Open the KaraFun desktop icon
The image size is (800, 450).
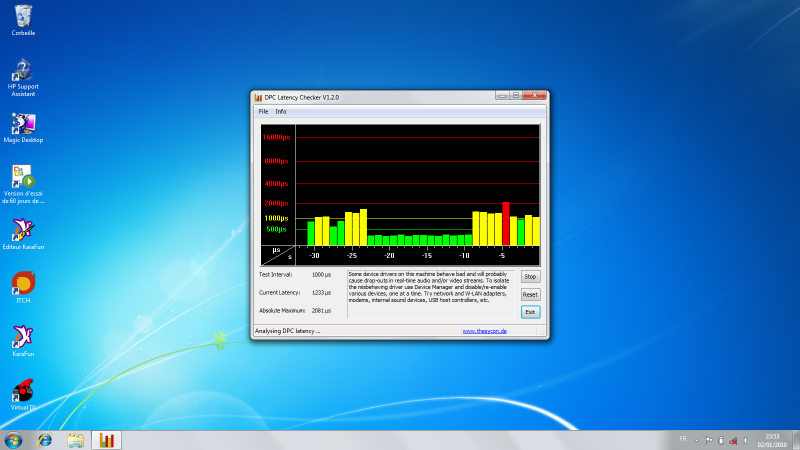pyautogui.click(x=23, y=337)
